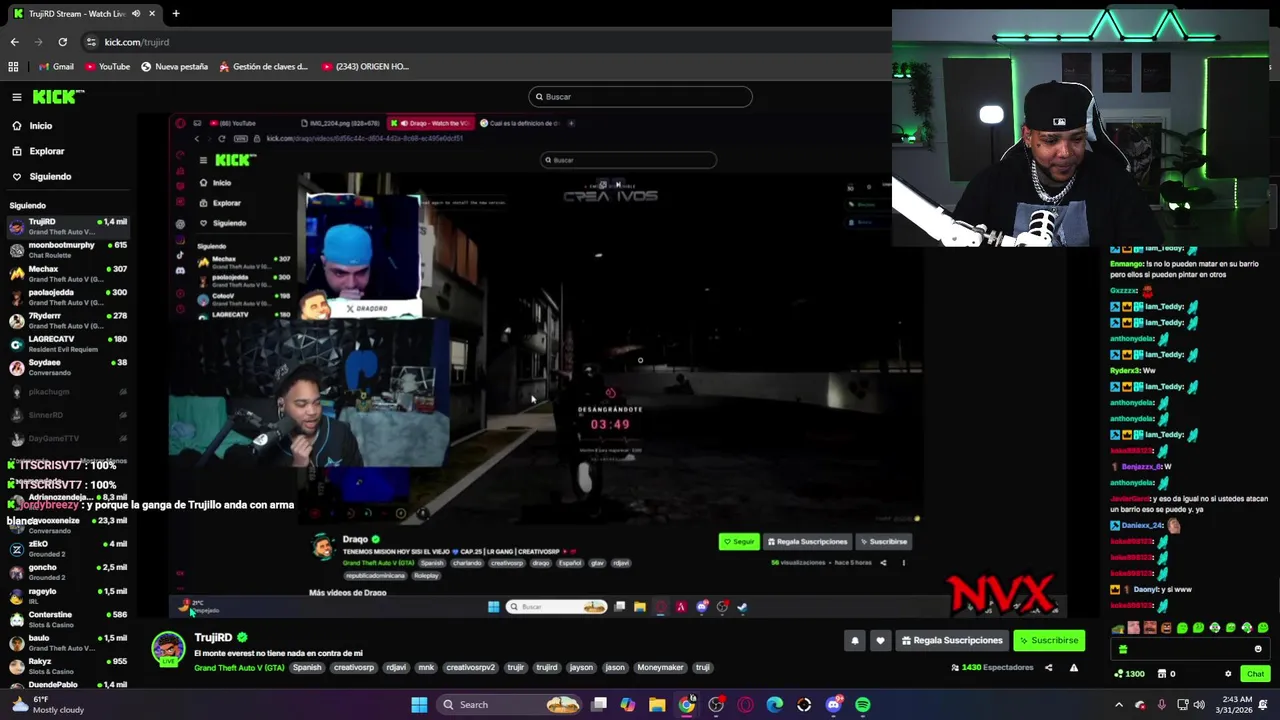Open the volume control in system tray
1280x720 pixels.
1199,705
